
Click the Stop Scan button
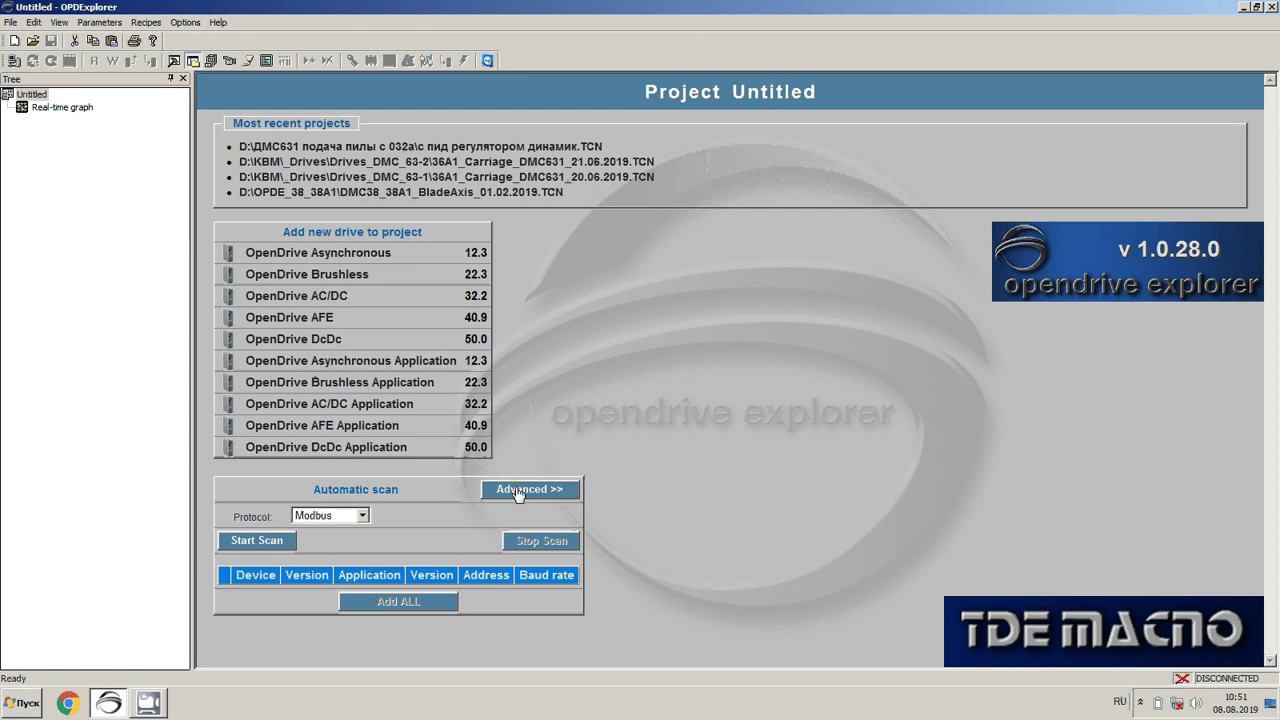(541, 541)
